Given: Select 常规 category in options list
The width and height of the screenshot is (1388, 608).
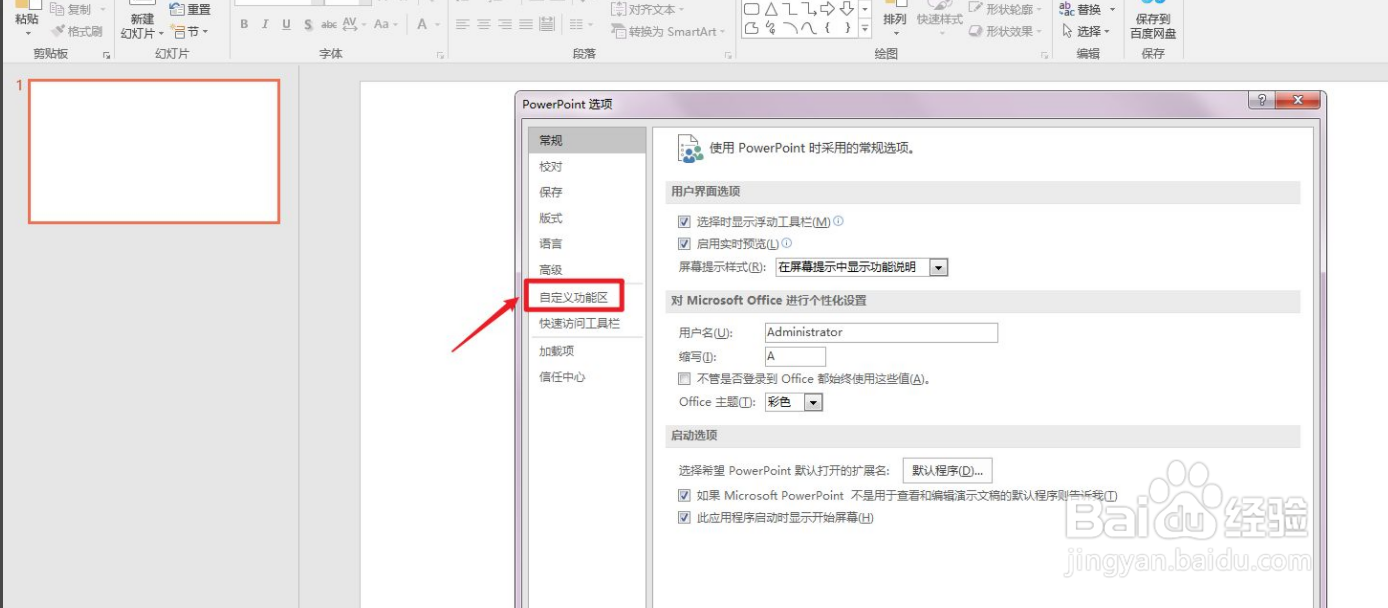Looking at the screenshot, I should [x=587, y=140].
